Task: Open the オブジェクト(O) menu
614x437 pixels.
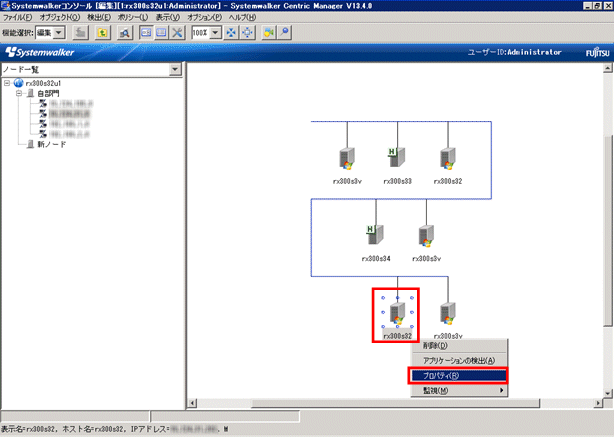Action: click(x=60, y=17)
